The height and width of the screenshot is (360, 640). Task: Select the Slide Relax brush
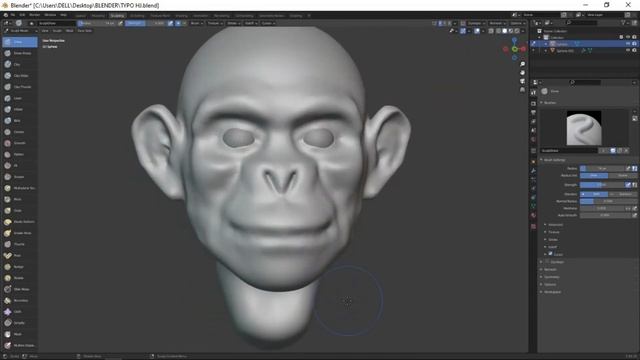click(x=20, y=289)
